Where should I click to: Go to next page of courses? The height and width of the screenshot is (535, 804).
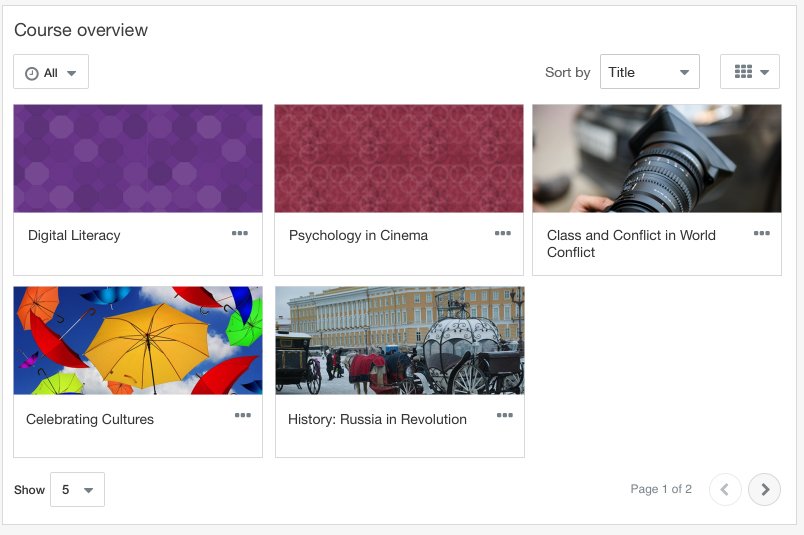764,489
